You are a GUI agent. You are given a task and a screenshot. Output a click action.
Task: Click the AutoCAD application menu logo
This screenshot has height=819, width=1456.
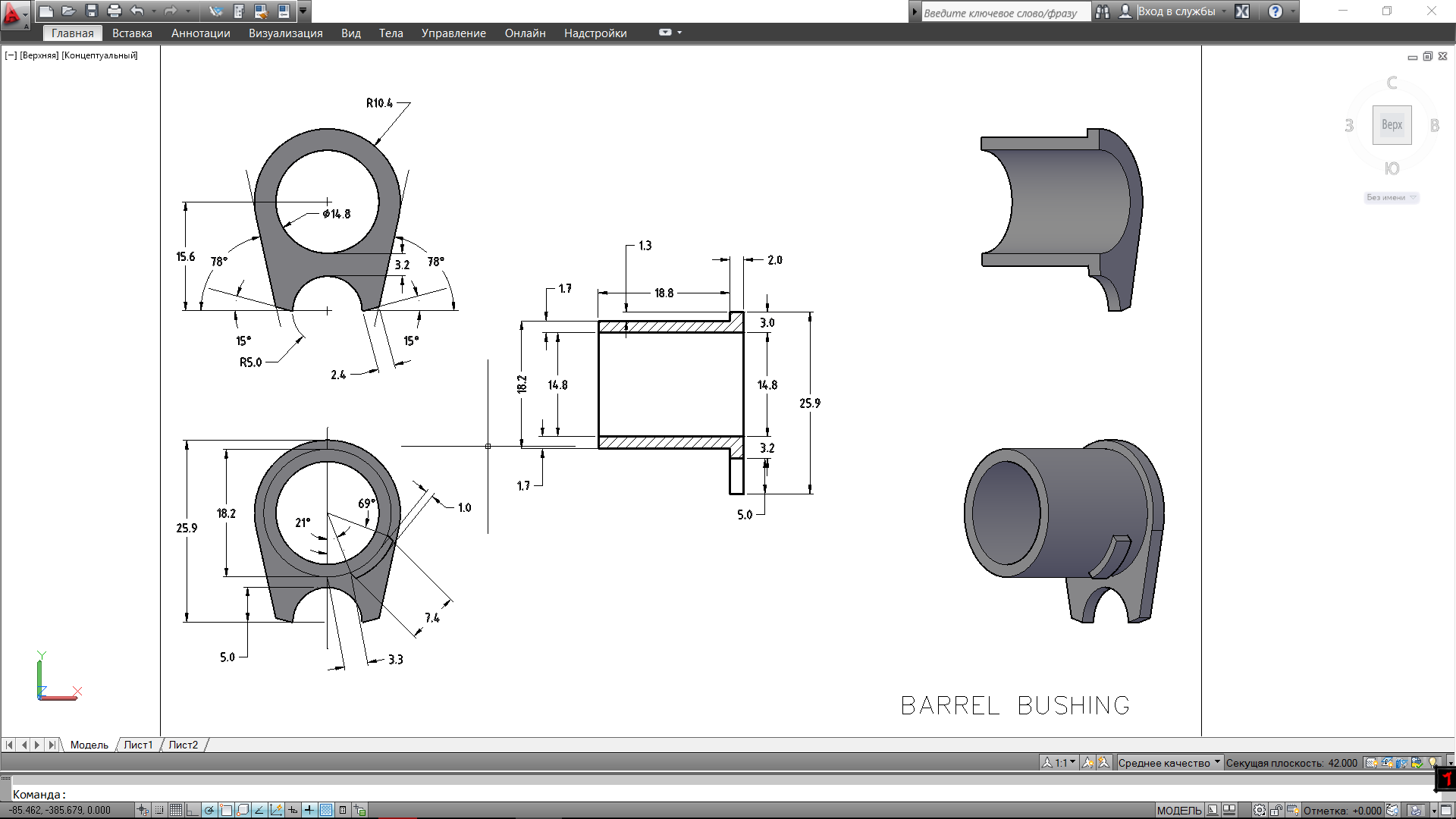pos(13,13)
